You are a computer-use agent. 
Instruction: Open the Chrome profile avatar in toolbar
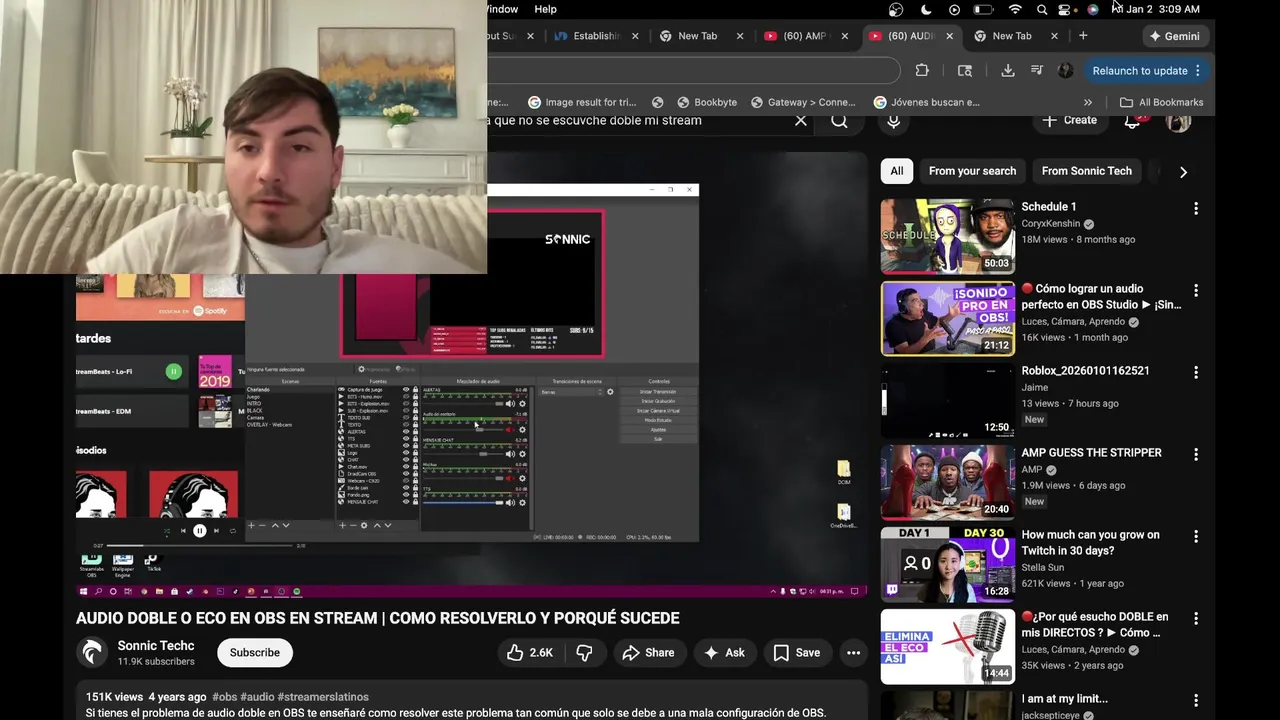coord(1066,71)
